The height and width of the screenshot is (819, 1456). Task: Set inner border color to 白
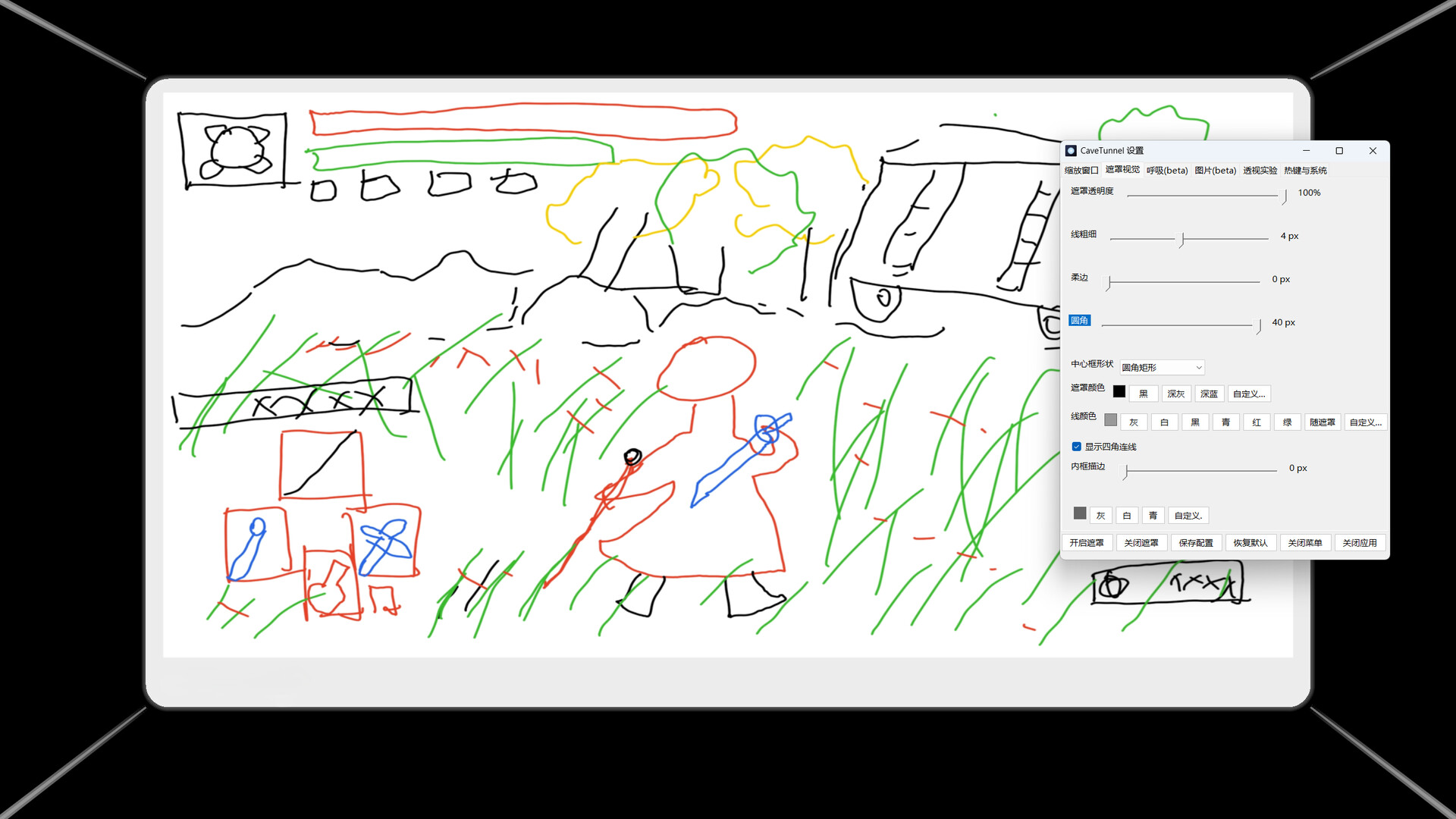pyautogui.click(x=1127, y=516)
